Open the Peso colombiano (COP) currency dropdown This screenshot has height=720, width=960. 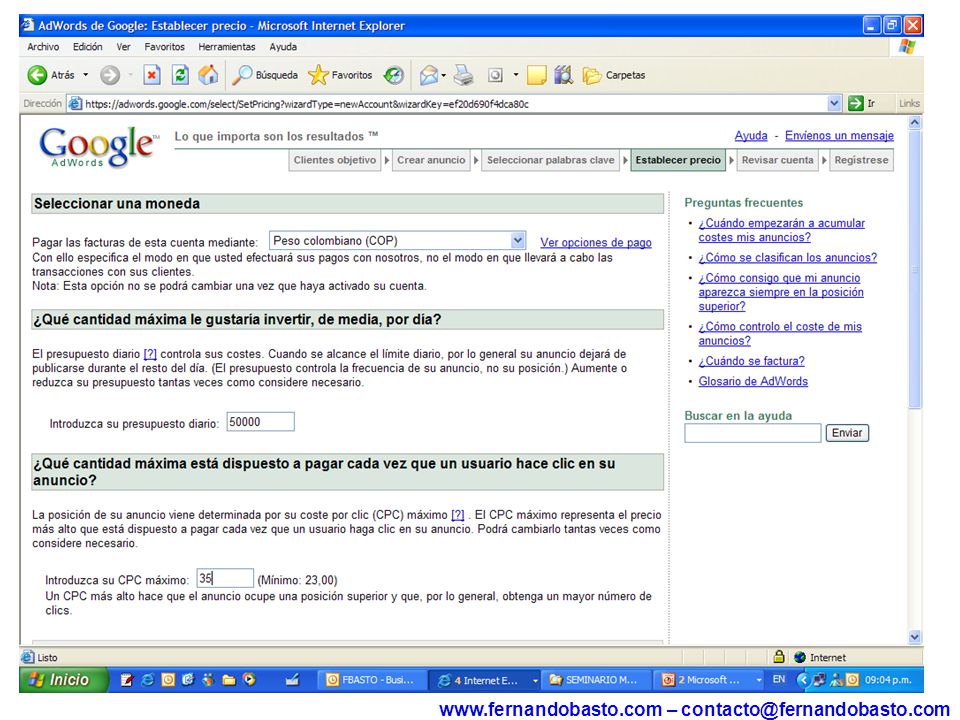point(397,241)
